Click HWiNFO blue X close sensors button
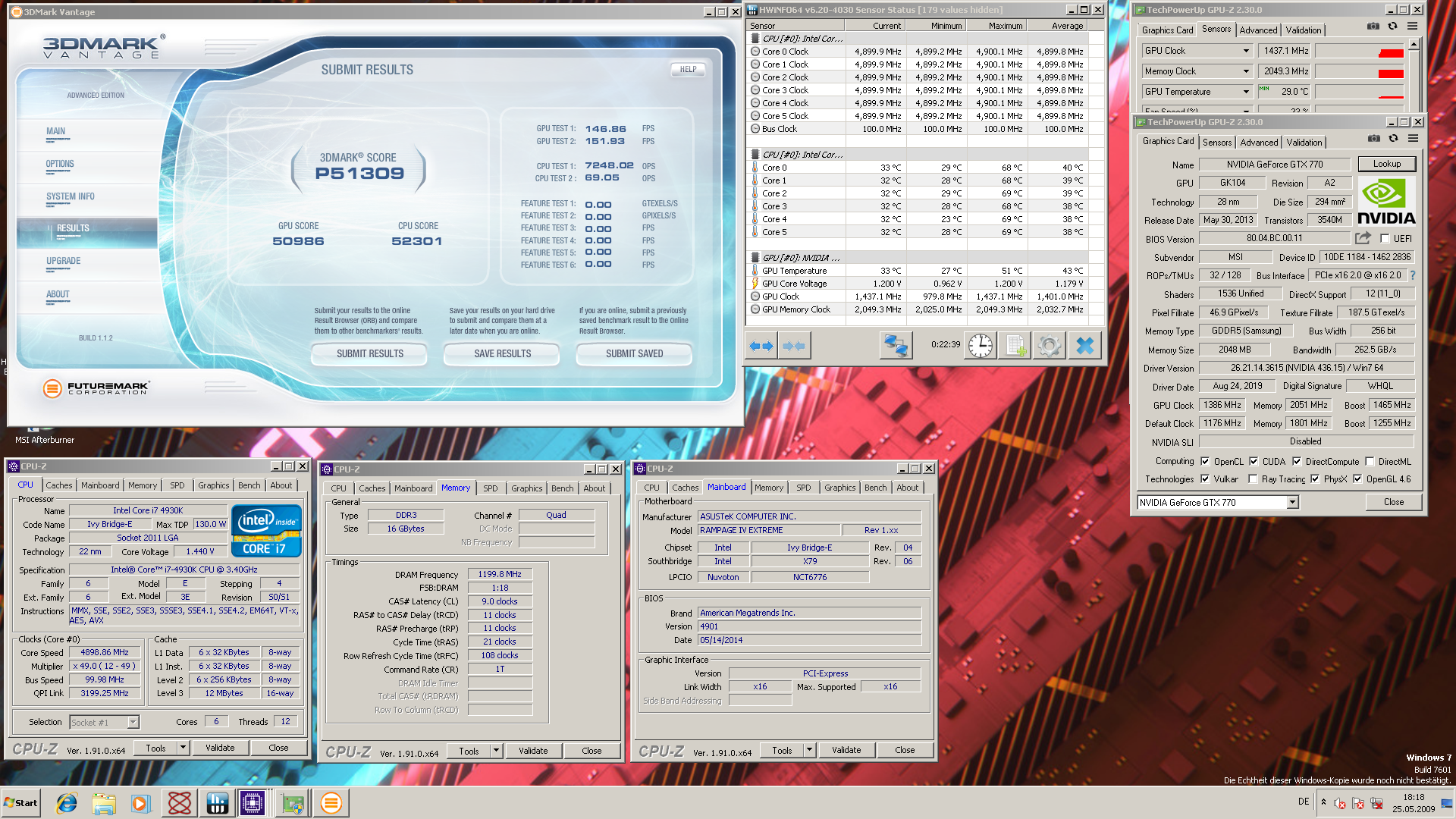This screenshot has width=1456, height=819. coord(1085,346)
